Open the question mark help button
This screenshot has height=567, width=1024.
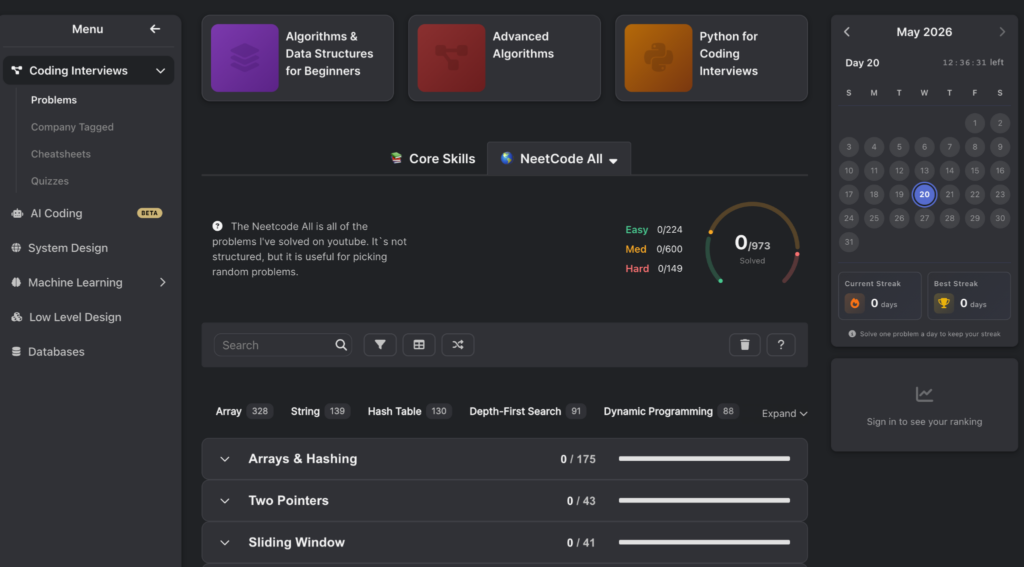point(780,345)
